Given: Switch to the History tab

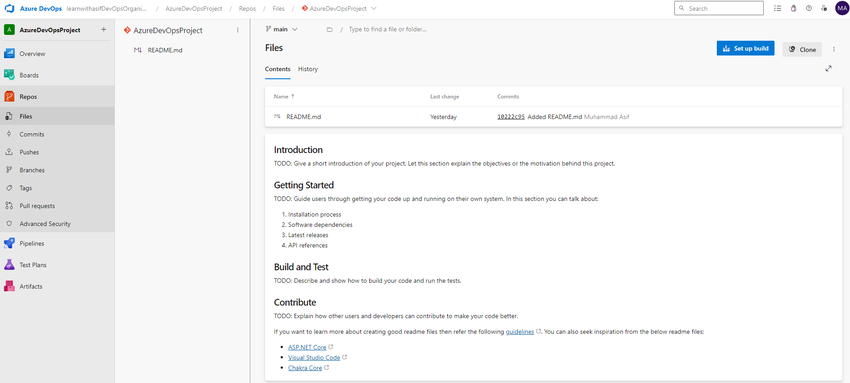Looking at the screenshot, I should 308,69.
